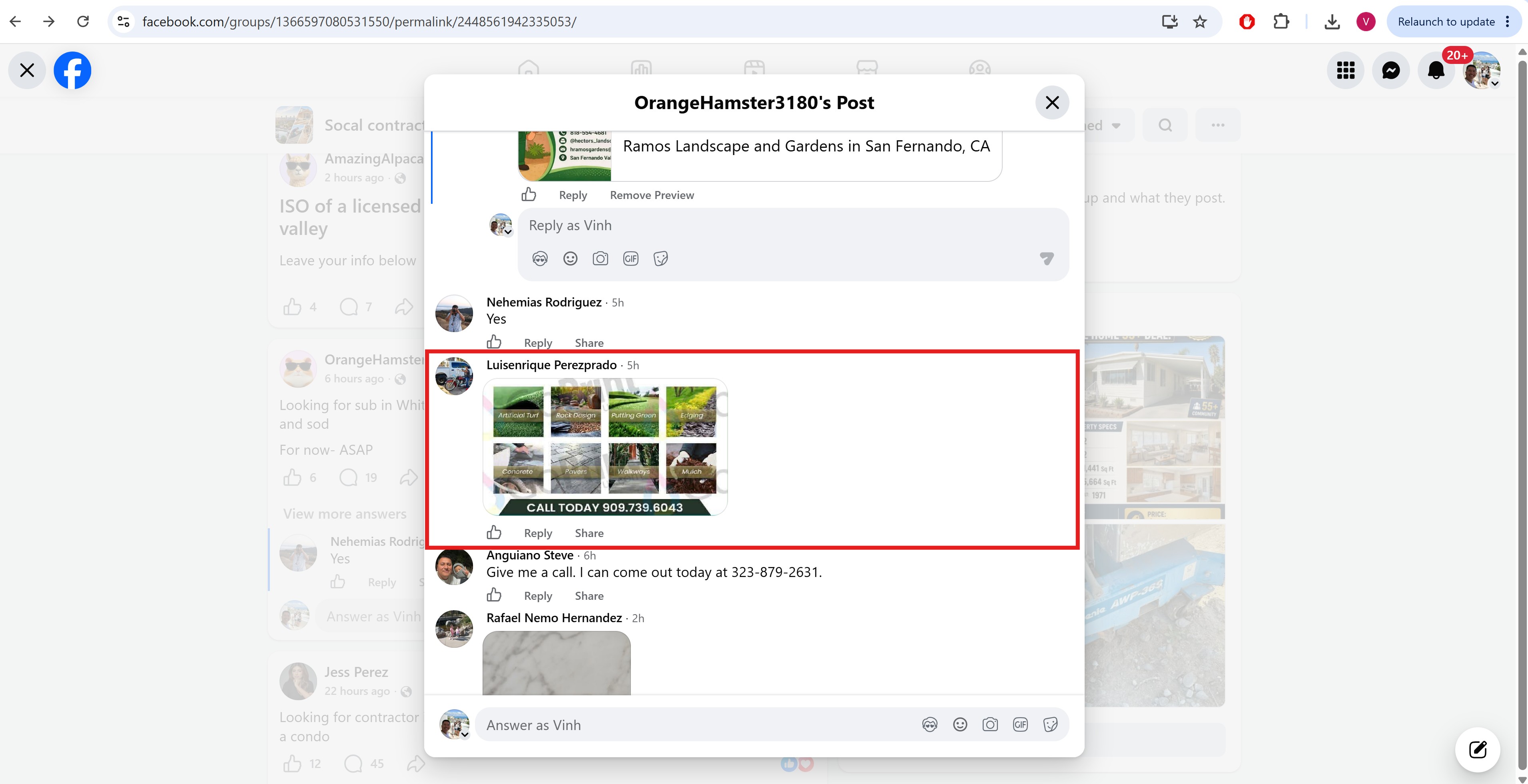
Task: Open Luisenrique Perezprado profile name
Action: (x=552, y=365)
